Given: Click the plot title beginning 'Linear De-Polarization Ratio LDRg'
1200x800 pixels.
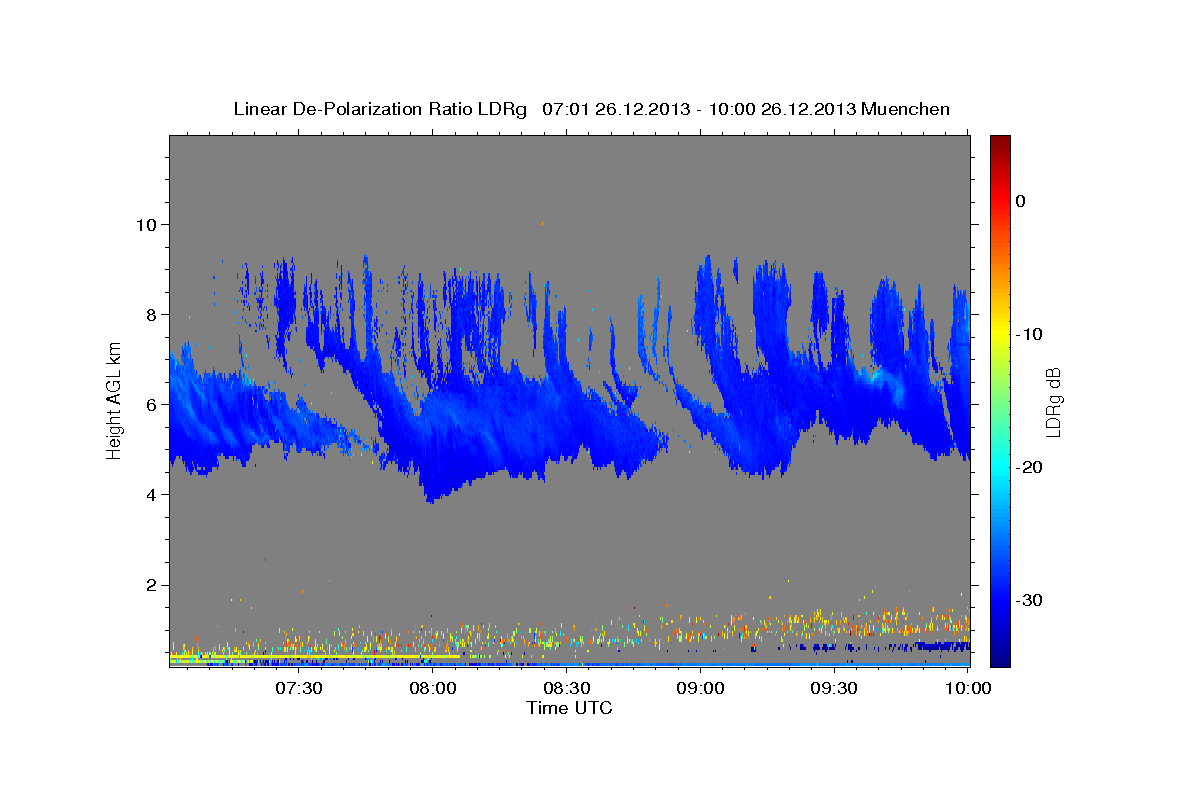Looking at the screenshot, I should coord(591,109).
